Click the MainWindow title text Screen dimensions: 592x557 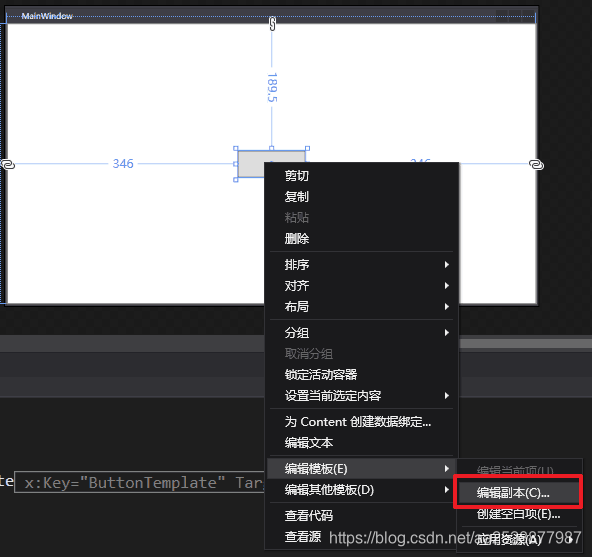pyautogui.click(x=47, y=16)
